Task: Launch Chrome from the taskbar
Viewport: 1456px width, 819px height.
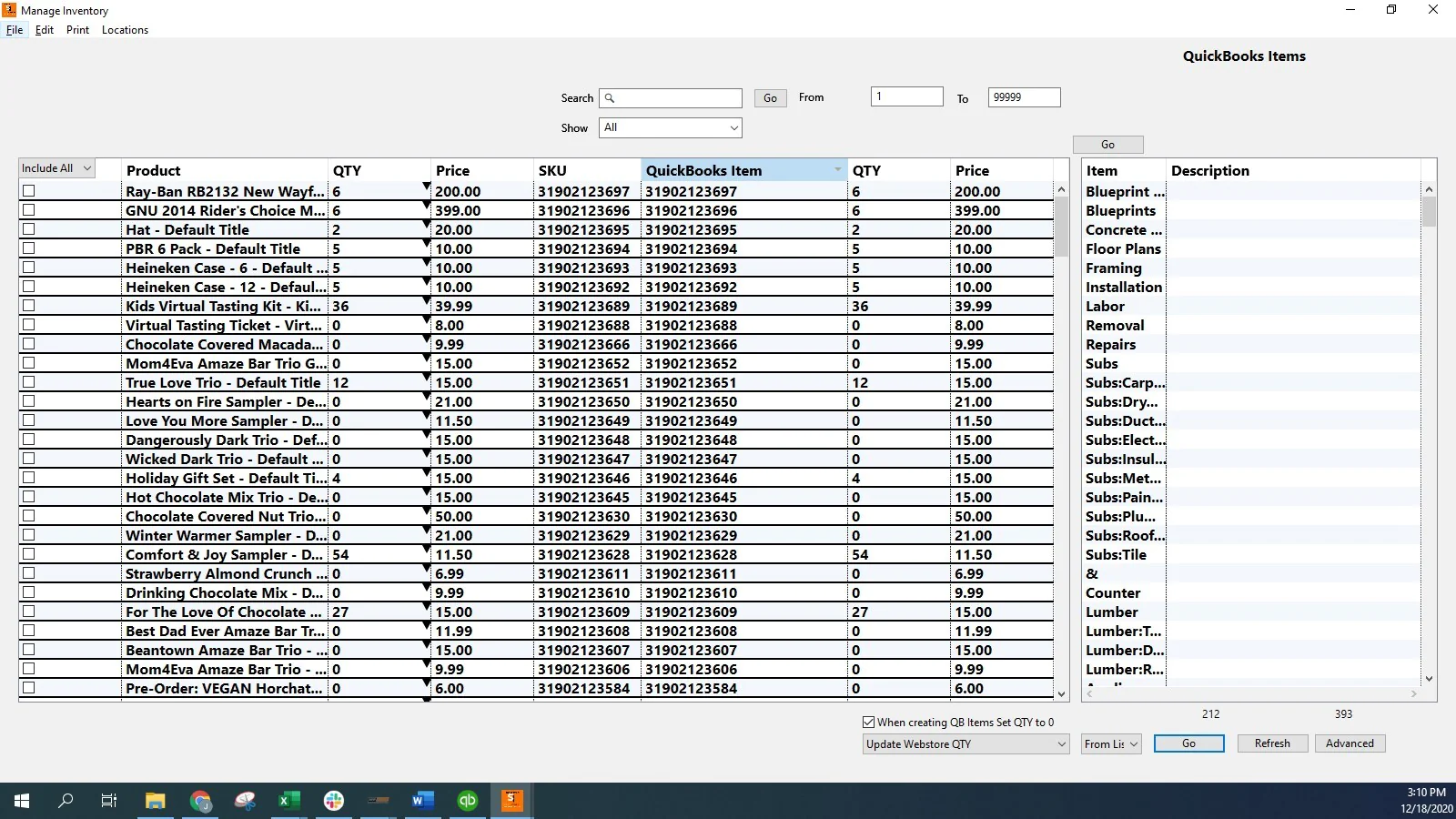Action: (200, 801)
